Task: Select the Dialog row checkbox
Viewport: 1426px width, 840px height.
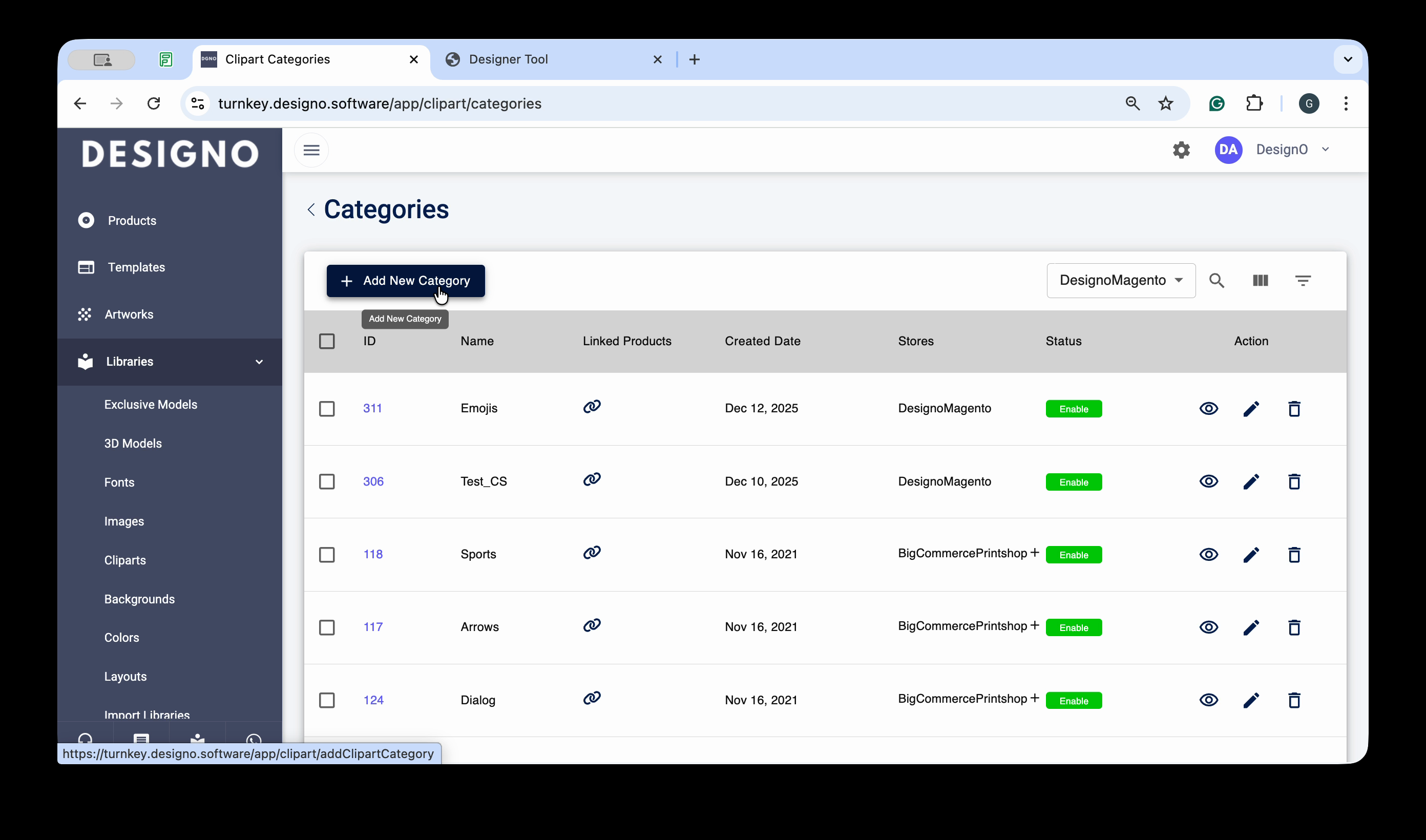Action: click(x=326, y=700)
